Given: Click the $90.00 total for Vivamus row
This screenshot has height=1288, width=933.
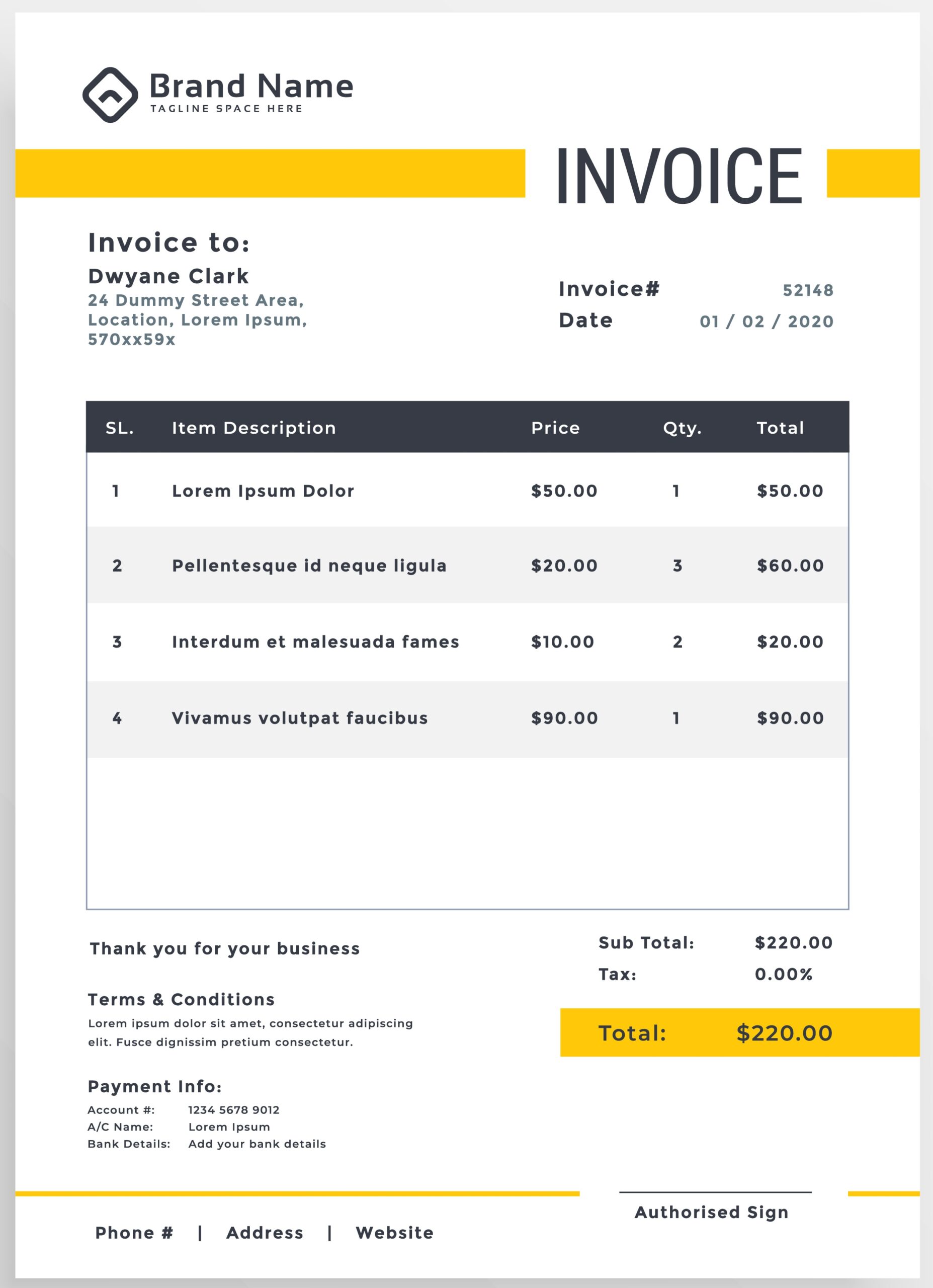Looking at the screenshot, I should [x=790, y=718].
